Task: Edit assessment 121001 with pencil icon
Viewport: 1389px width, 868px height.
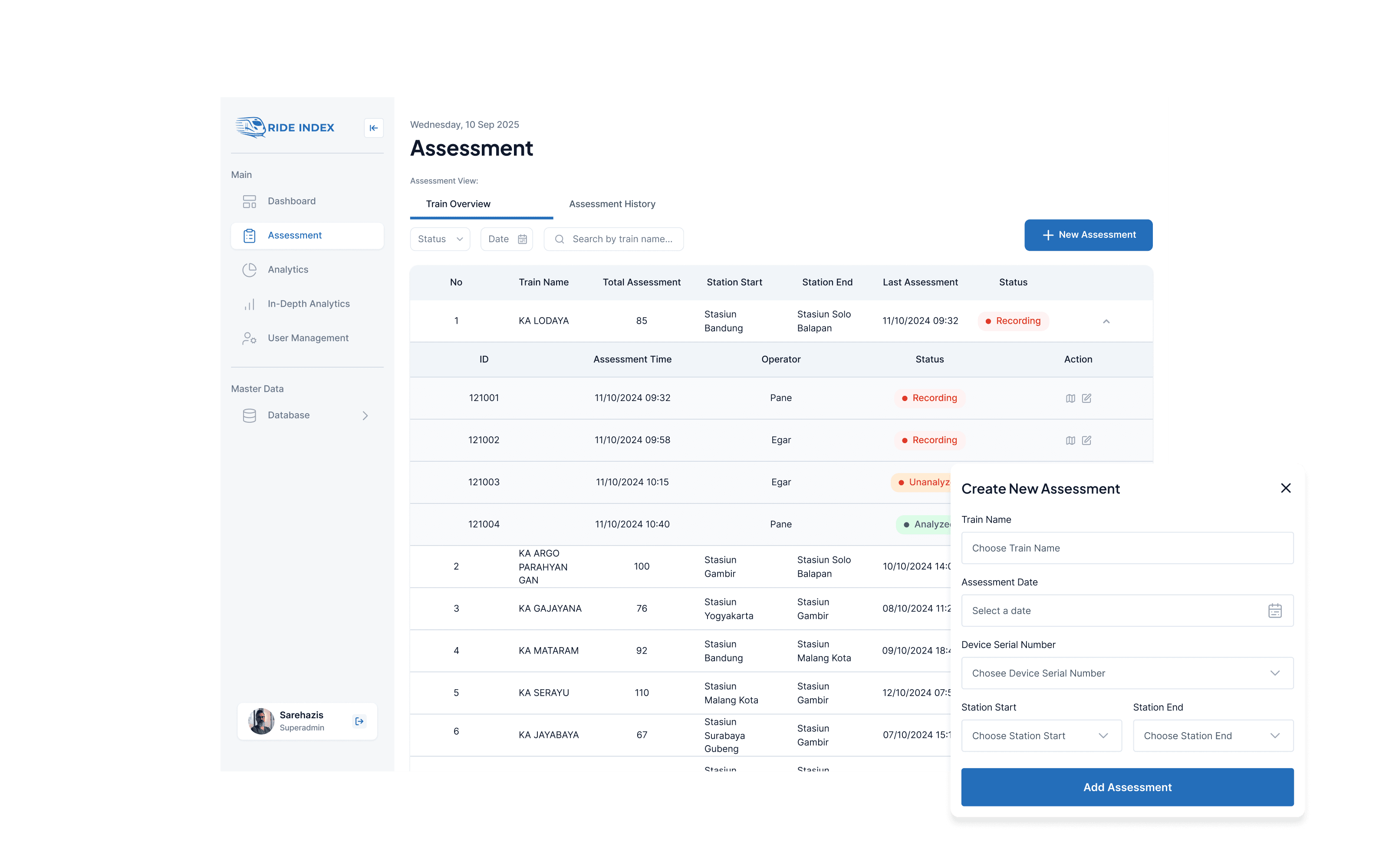Action: [x=1086, y=398]
